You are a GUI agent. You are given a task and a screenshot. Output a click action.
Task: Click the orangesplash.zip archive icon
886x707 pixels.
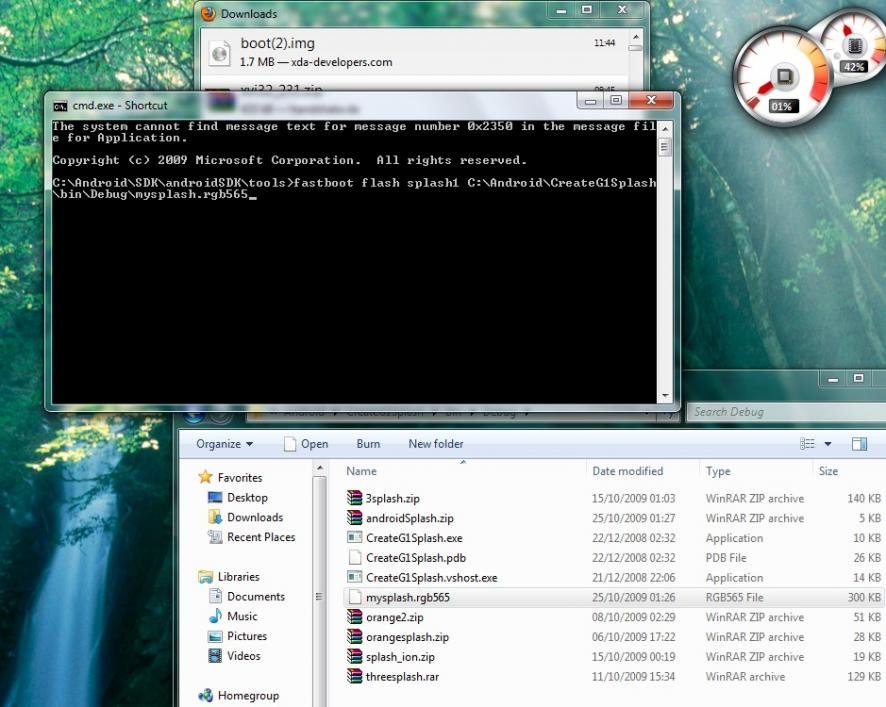click(x=354, y=636)
